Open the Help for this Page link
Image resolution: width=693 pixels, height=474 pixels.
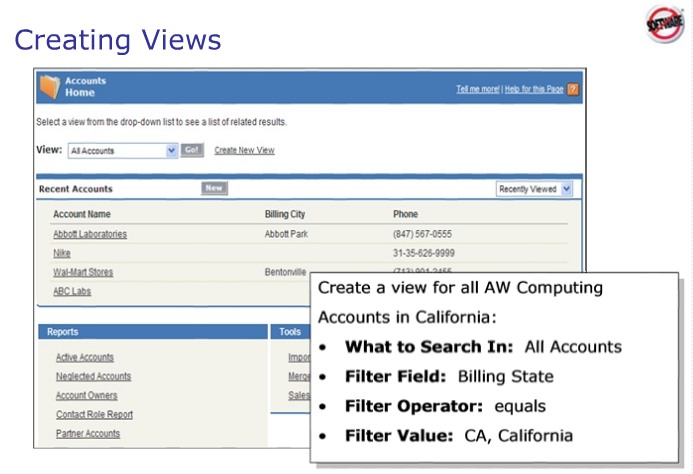pyautogui.click(x=534, y=89)
